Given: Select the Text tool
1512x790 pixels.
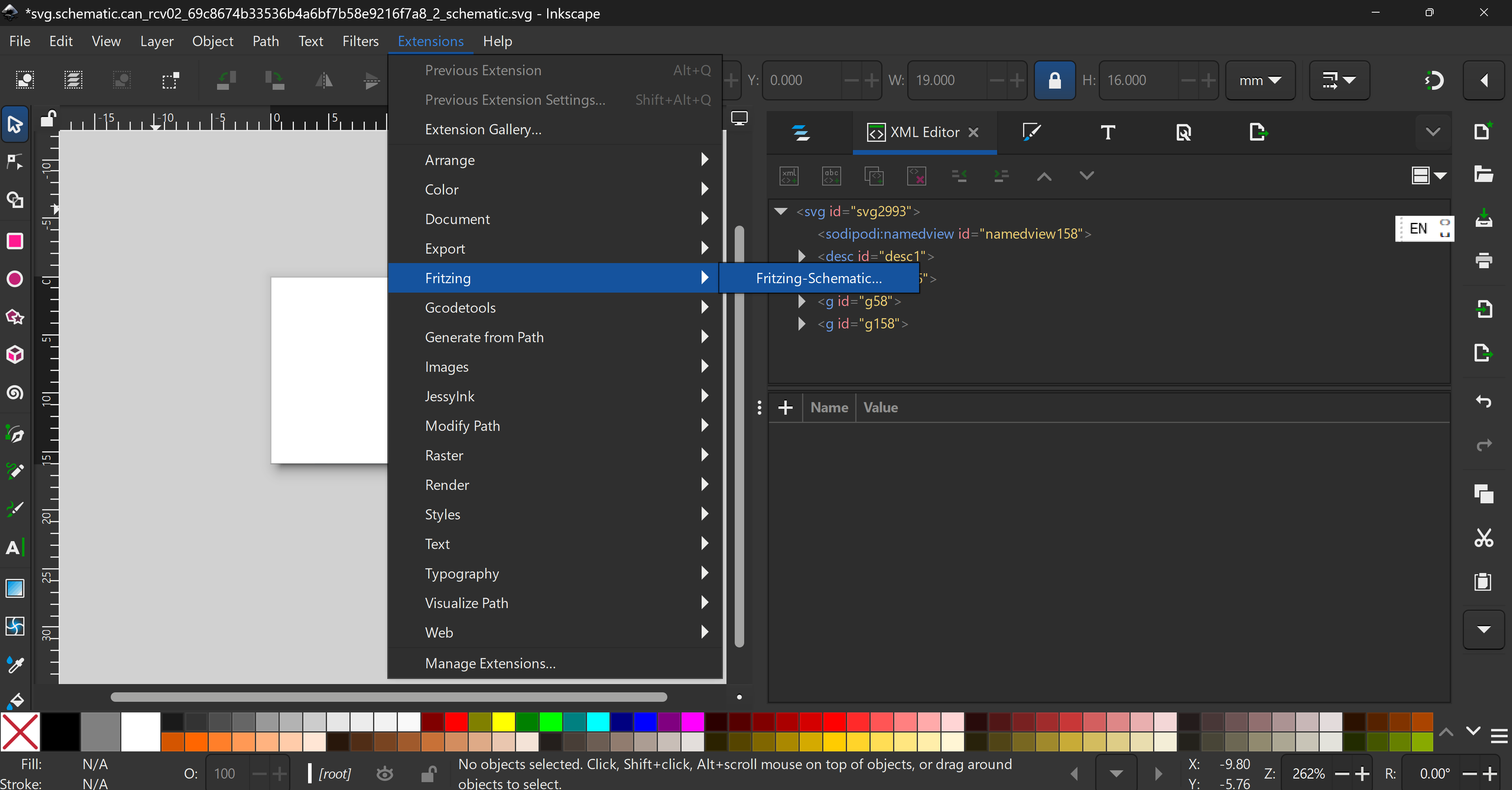Looking at the screenshot, I should coord(15,547).
